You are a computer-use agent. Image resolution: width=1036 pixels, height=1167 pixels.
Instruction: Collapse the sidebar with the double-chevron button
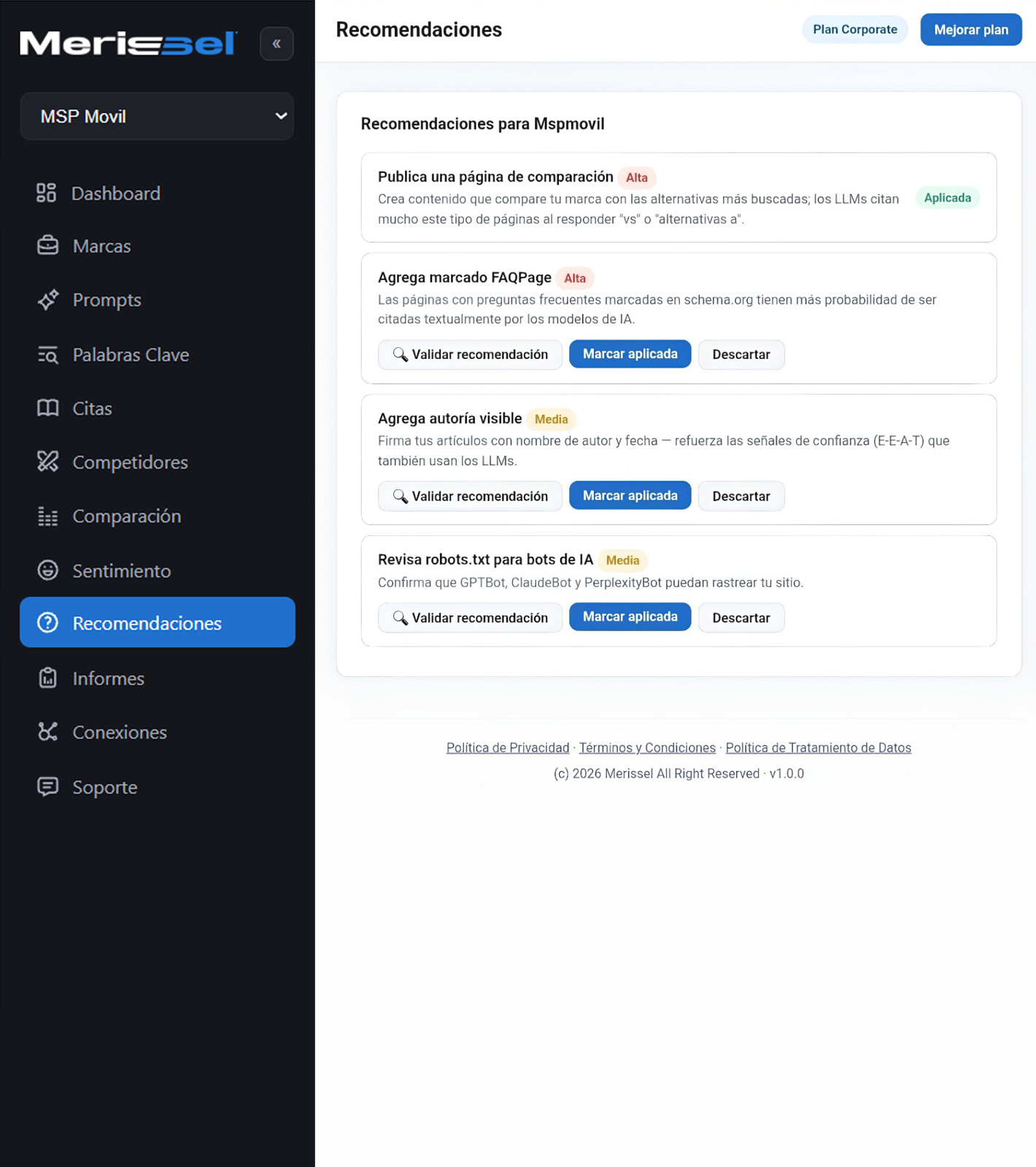pos(277,44)
